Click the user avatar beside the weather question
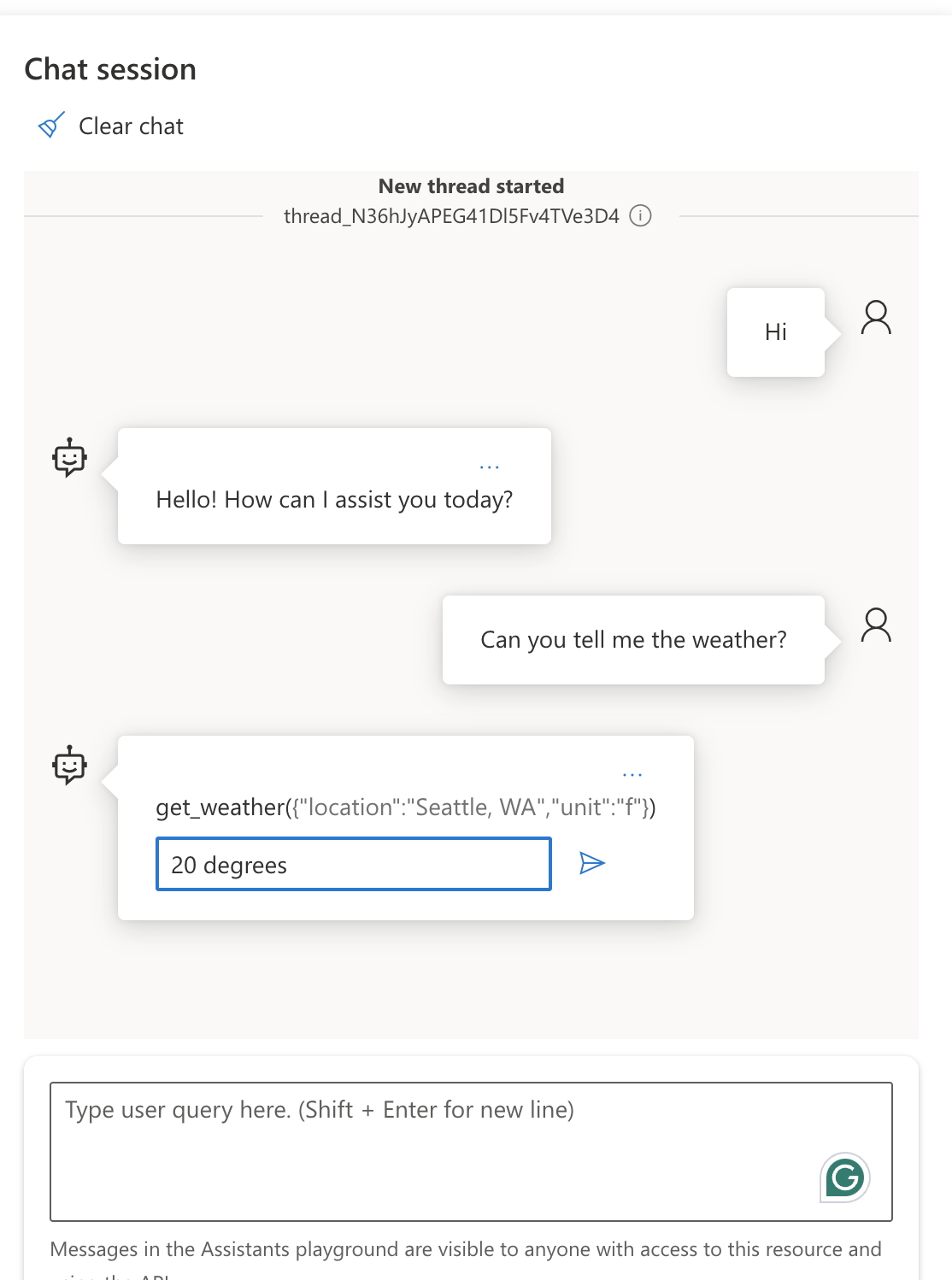 tap(876, 625)
